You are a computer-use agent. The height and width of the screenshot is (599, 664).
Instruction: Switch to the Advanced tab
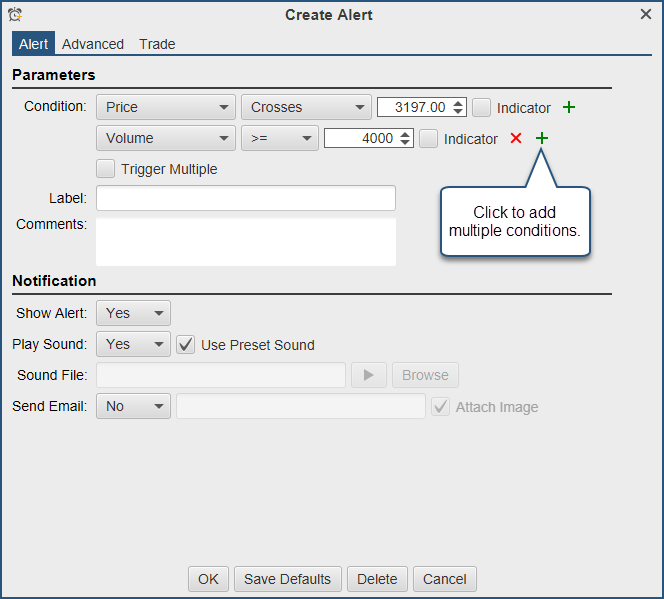click(93, 44)
